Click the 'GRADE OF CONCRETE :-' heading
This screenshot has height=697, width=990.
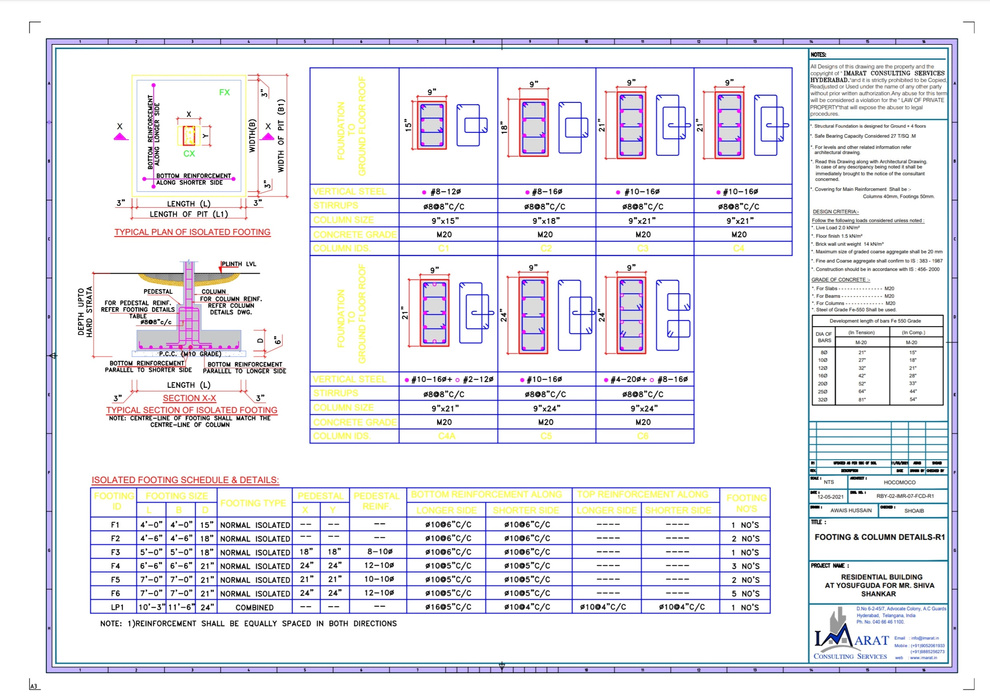[x=840, y=280]
